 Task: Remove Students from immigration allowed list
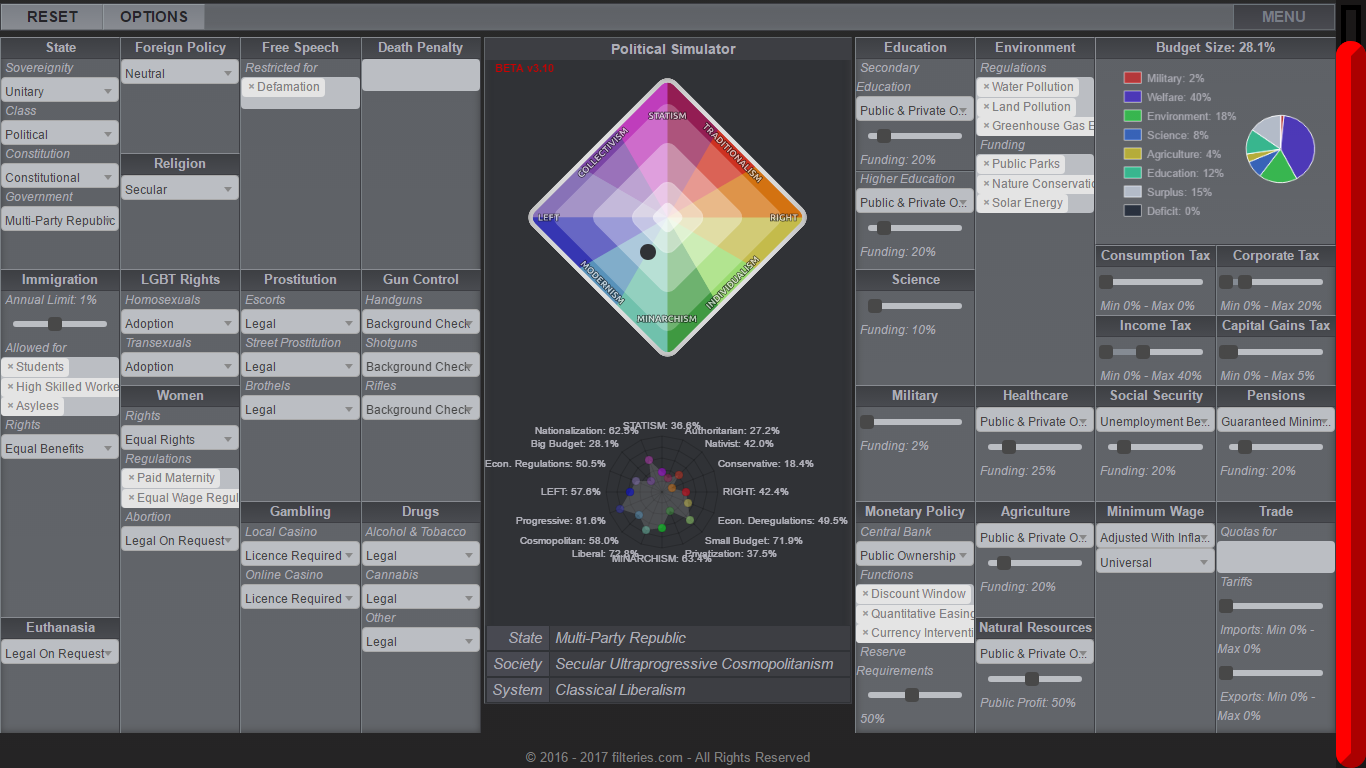[10, 367]
